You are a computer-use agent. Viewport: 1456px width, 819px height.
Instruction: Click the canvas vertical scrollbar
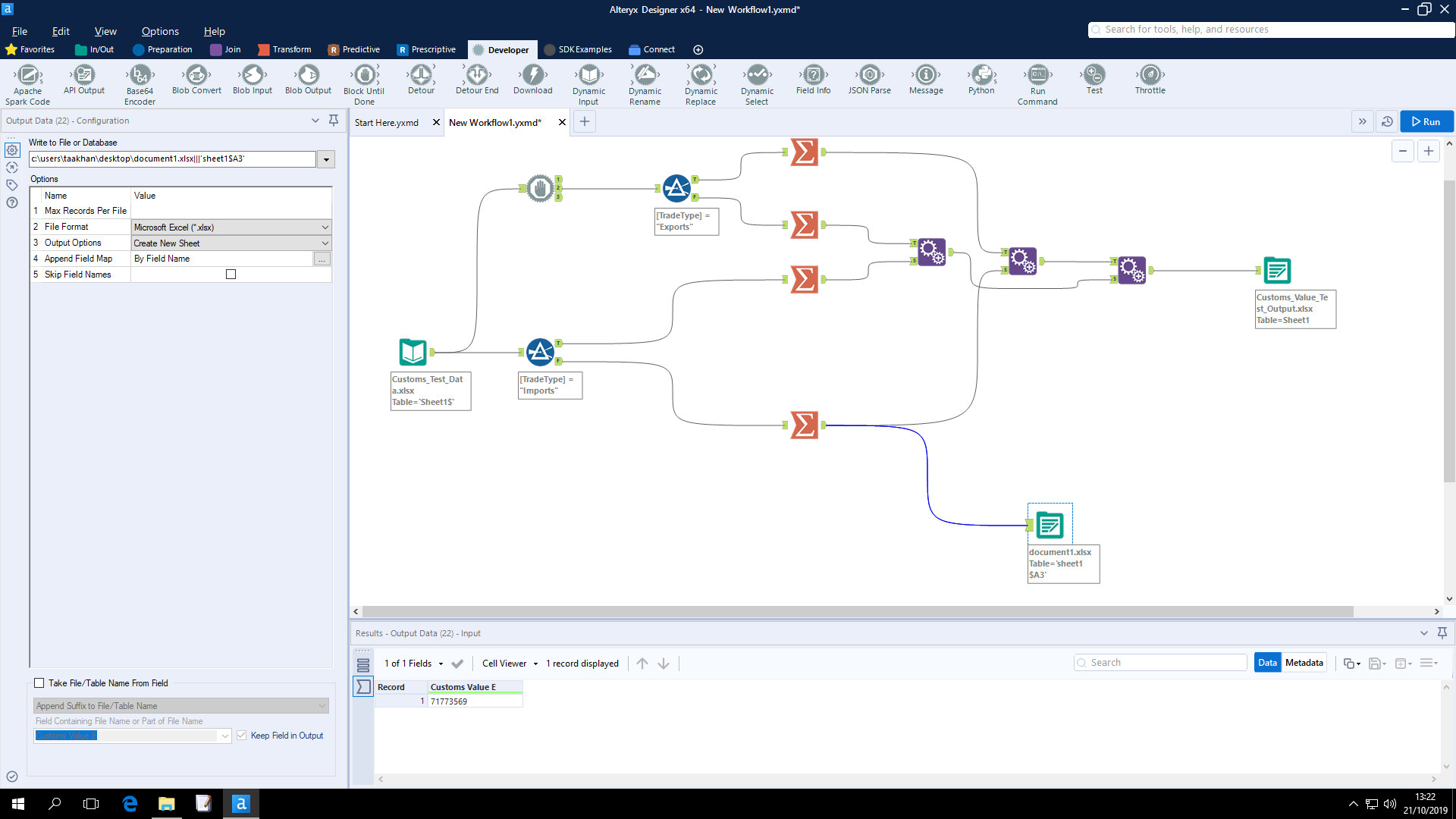pos(1449,331)
